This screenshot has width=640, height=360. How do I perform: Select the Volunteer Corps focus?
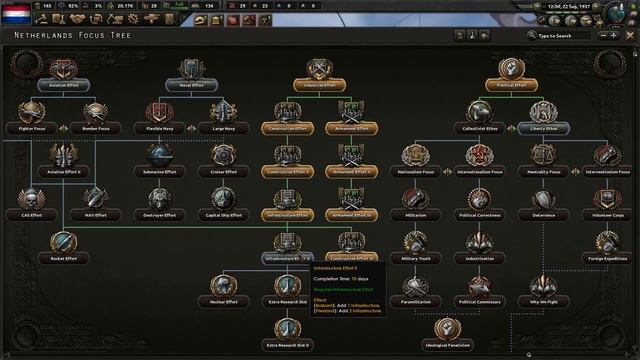608,205
